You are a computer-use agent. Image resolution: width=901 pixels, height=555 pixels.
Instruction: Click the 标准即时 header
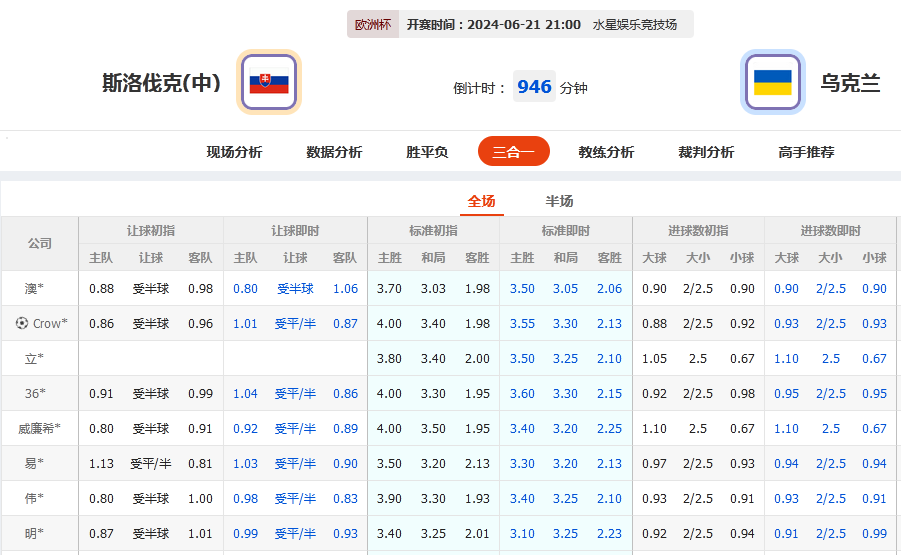click(x=566, y=231)
